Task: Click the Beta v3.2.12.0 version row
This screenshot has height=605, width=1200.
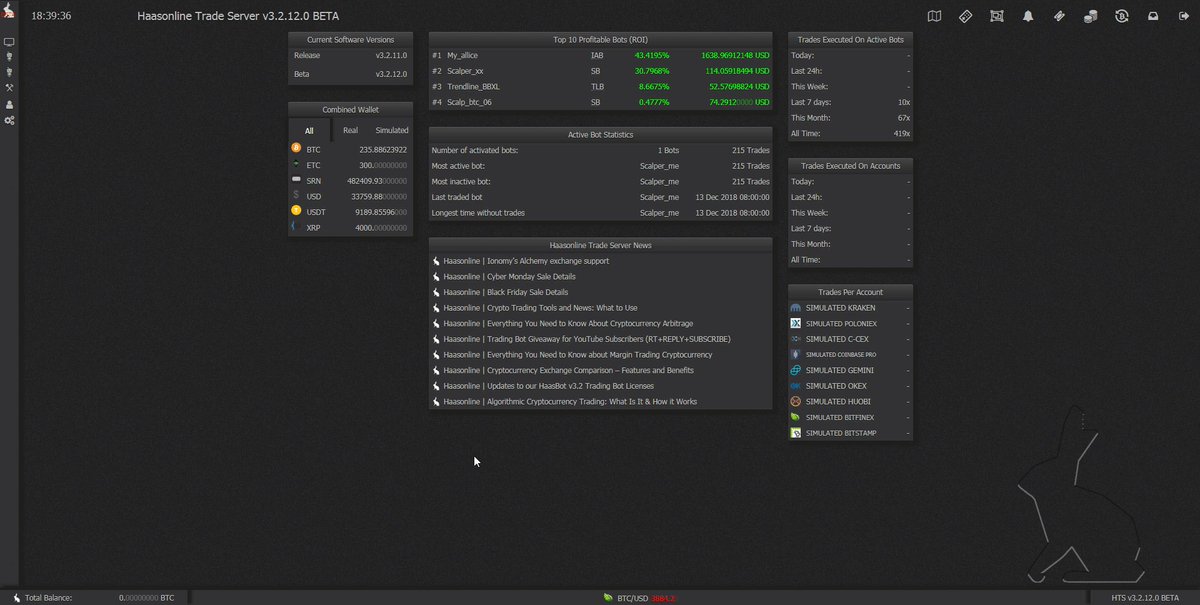Action: click(x=350, y=75)
